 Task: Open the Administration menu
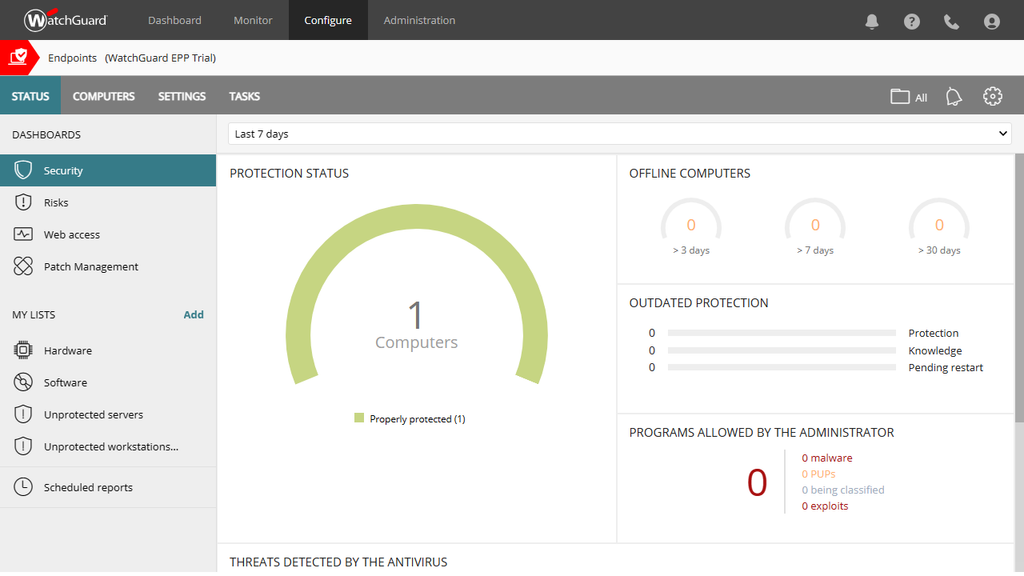419,20
